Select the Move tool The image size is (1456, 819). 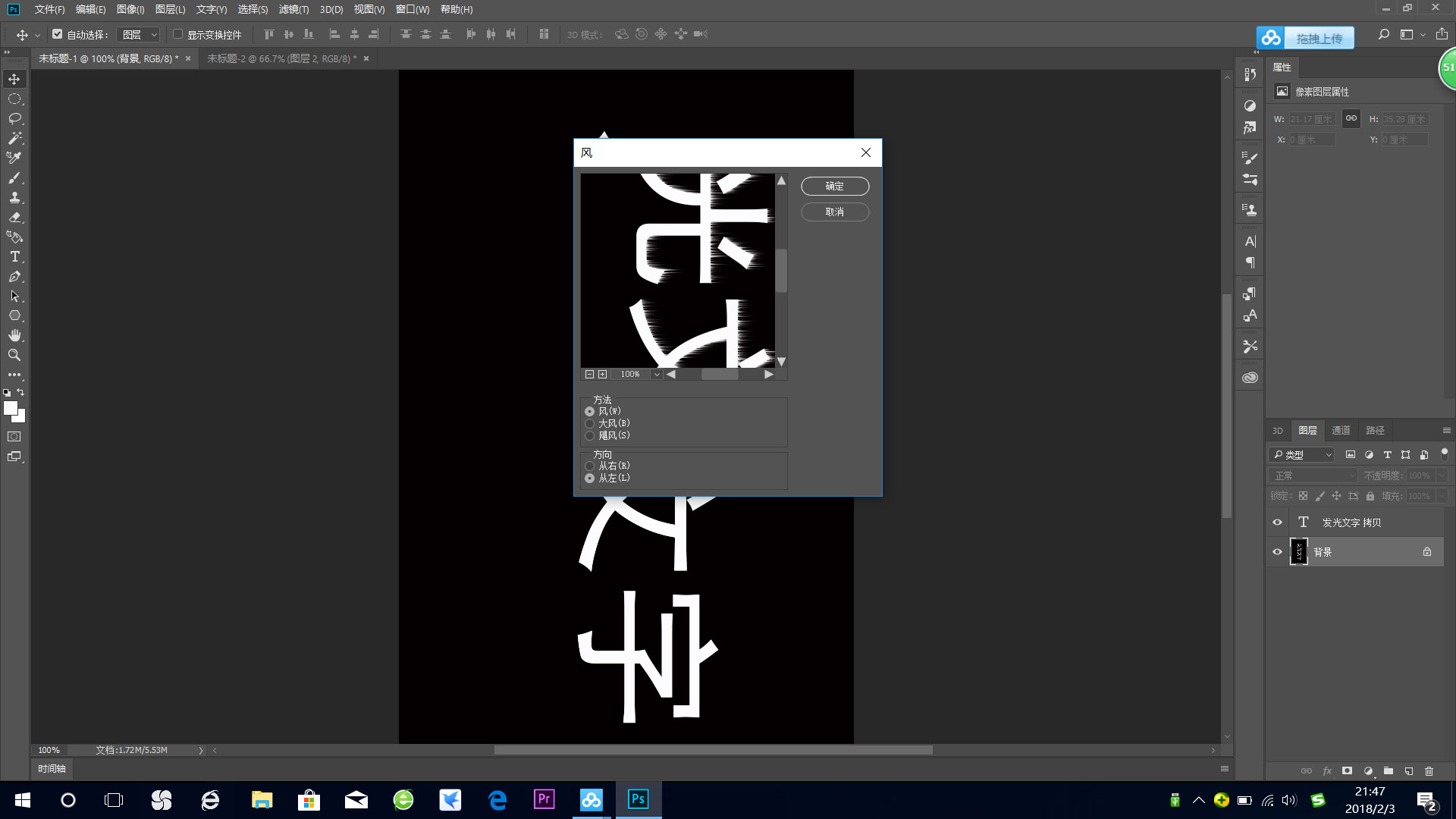(14, 78)
